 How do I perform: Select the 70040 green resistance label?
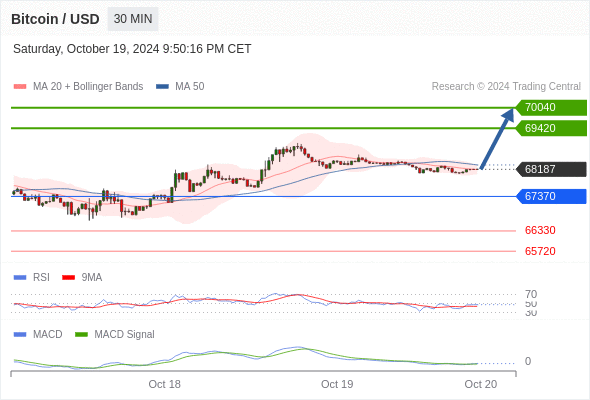click(x=551, y=108)
